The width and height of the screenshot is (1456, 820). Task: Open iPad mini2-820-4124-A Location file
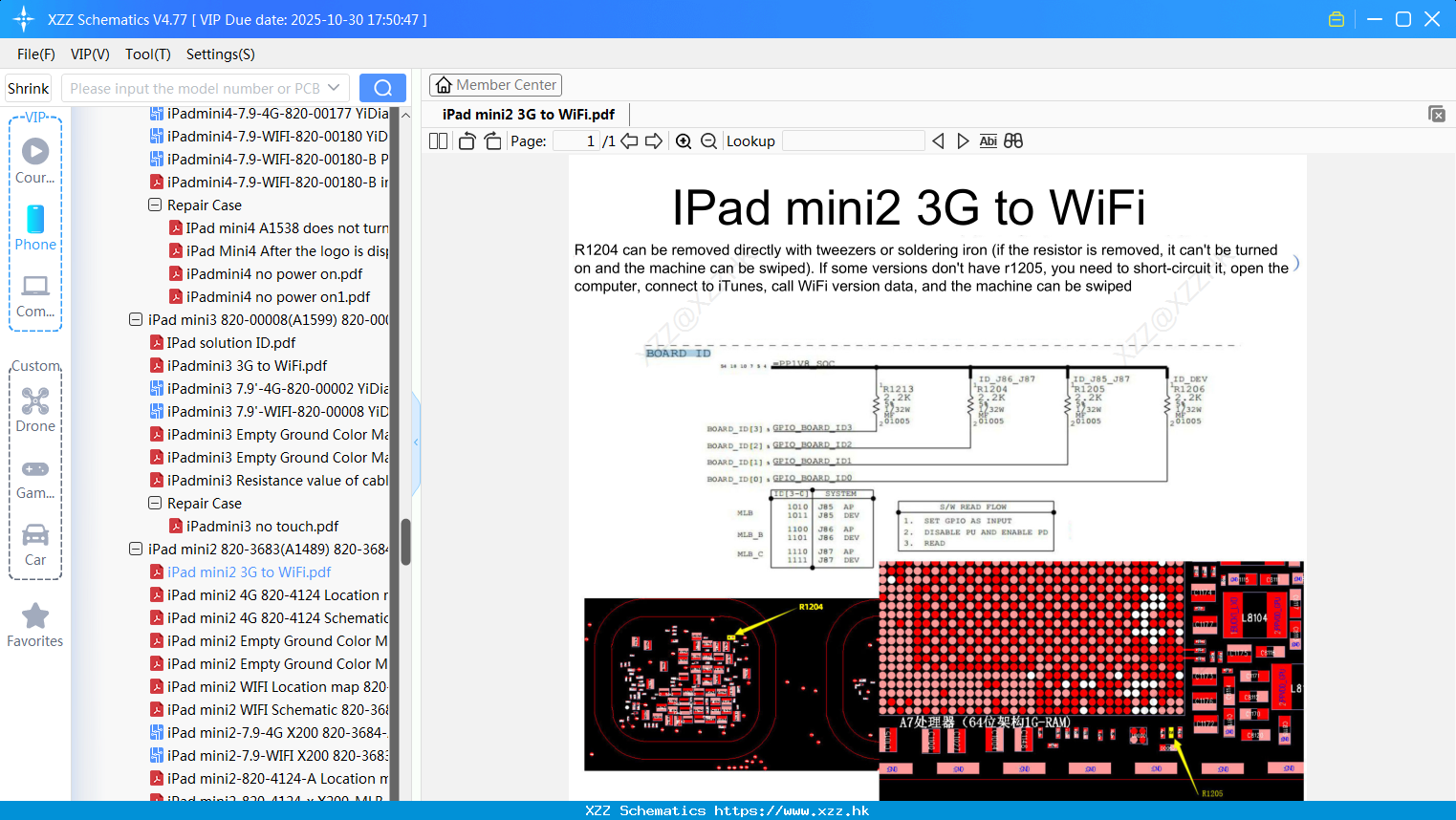(x=277, y=778)
